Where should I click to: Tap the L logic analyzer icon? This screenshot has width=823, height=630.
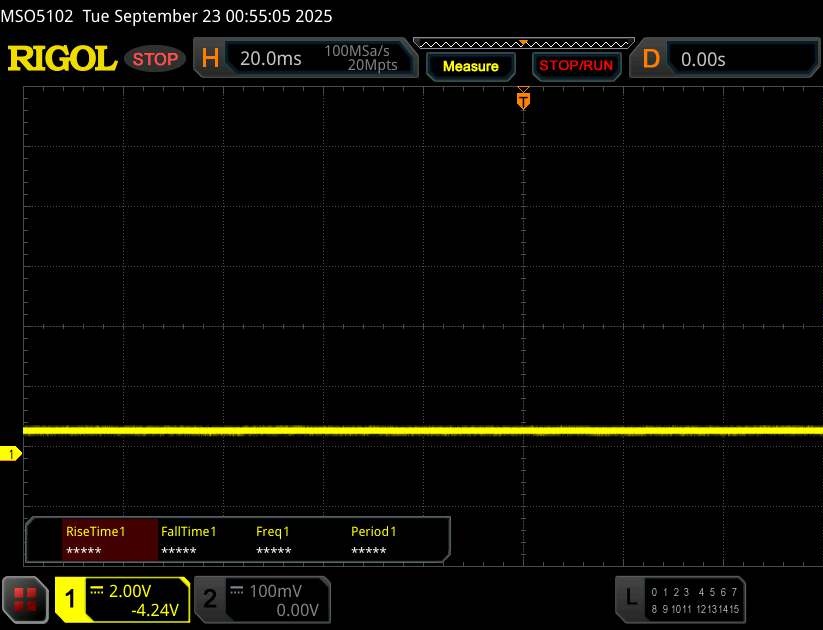coord(631,598)
